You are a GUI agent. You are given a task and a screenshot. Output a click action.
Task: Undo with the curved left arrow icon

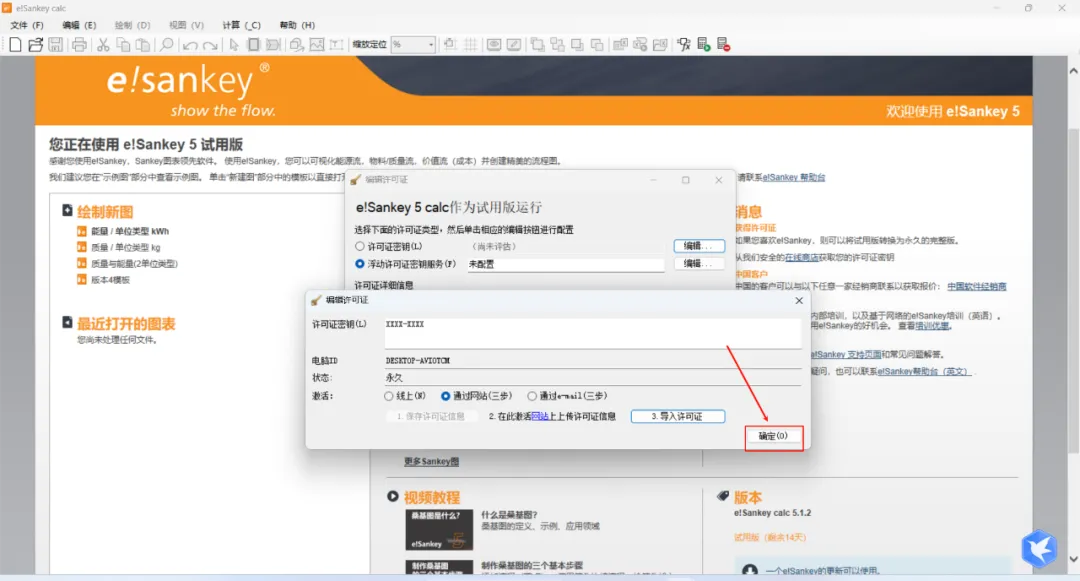point(190,45)
